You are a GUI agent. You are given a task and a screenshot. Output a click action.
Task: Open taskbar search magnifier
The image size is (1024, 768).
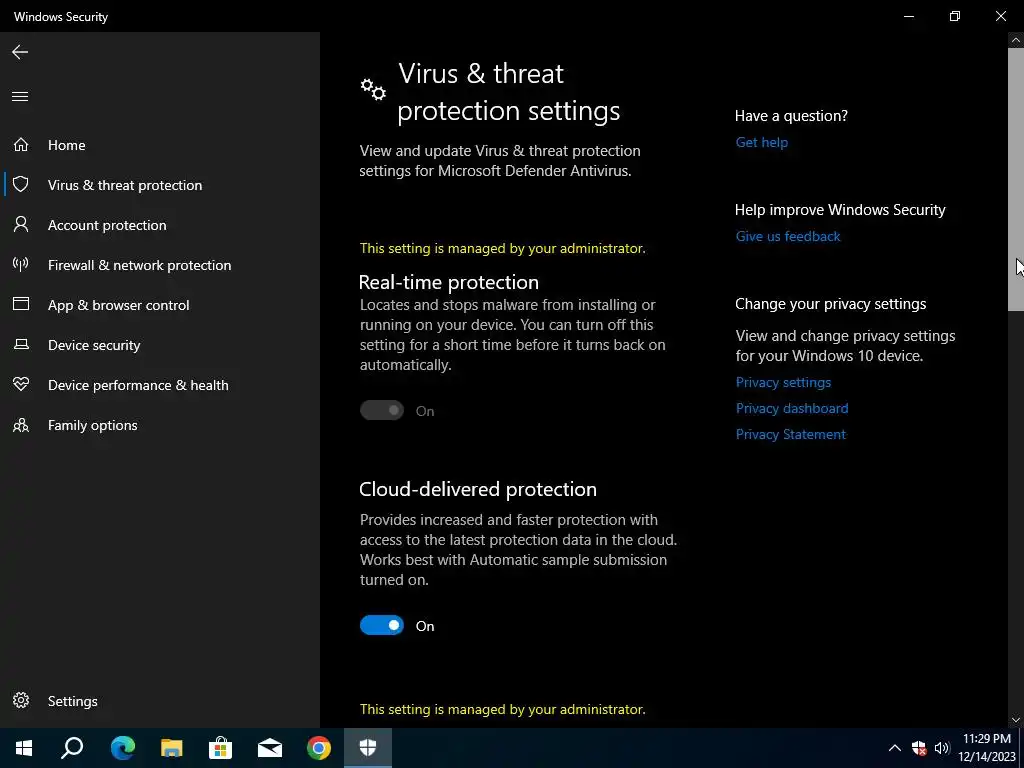72,748
